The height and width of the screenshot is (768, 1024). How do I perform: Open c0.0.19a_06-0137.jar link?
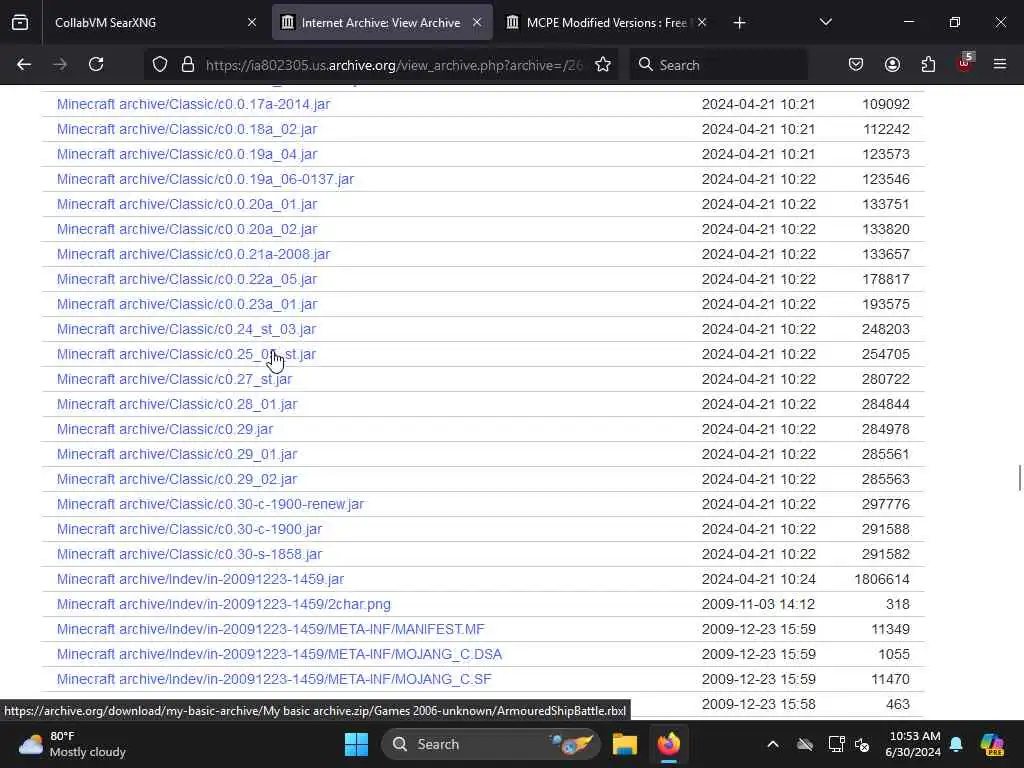(205, 179)
